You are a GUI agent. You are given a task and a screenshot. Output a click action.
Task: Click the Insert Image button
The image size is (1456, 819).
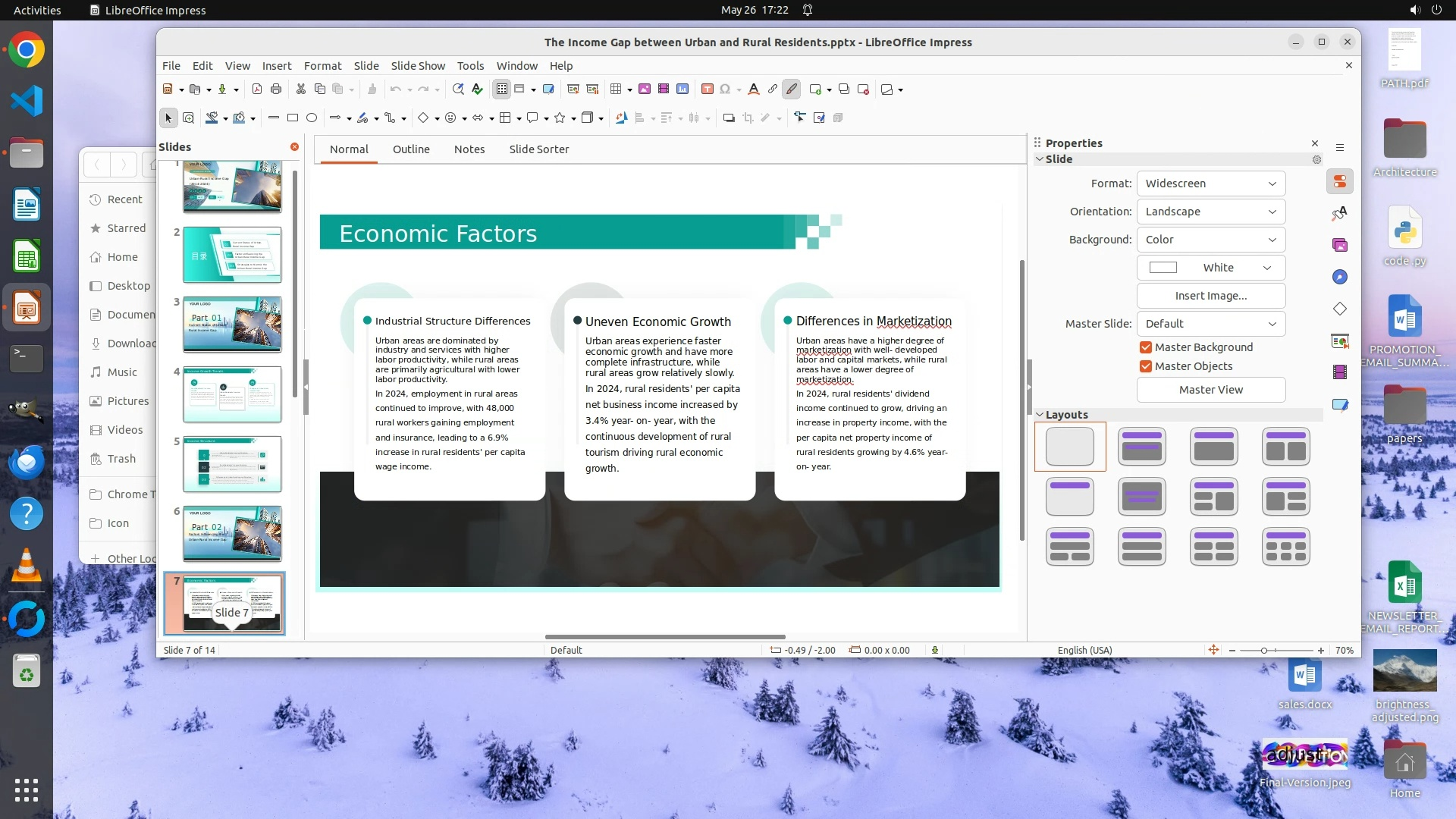[1210, 296]
